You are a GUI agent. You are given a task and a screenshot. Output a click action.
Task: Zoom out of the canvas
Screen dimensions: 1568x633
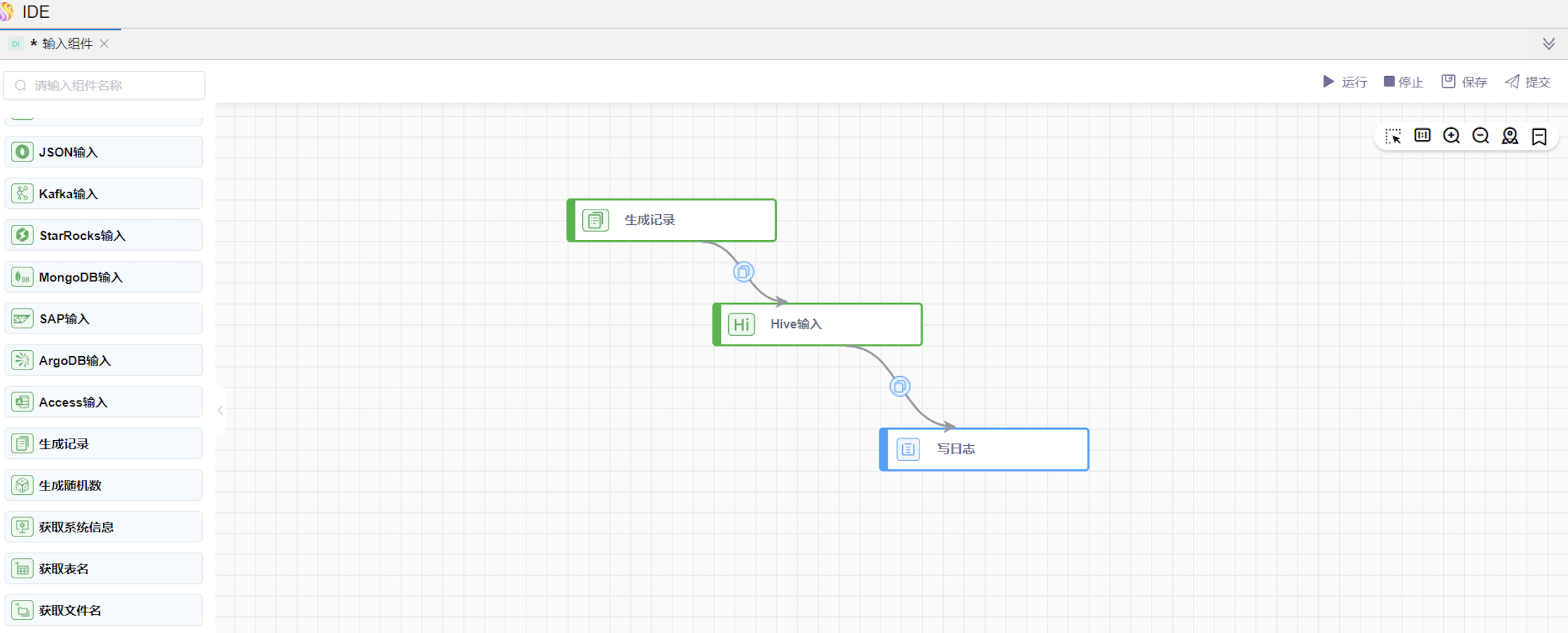pos(1480,135)
